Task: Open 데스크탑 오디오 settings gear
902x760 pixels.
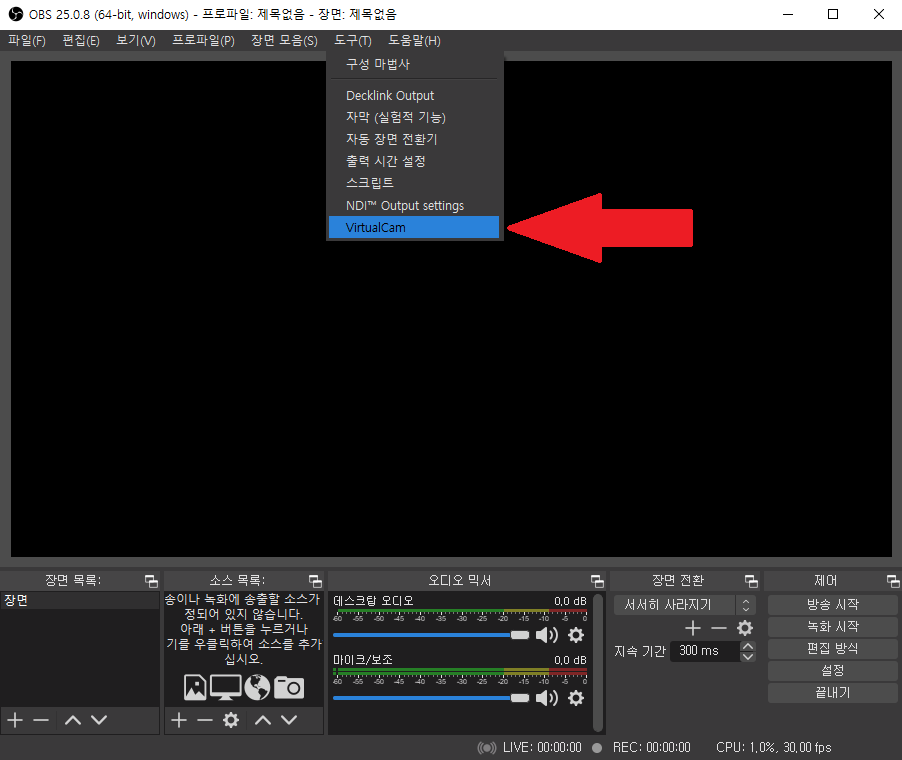Action: pos(576,635)
